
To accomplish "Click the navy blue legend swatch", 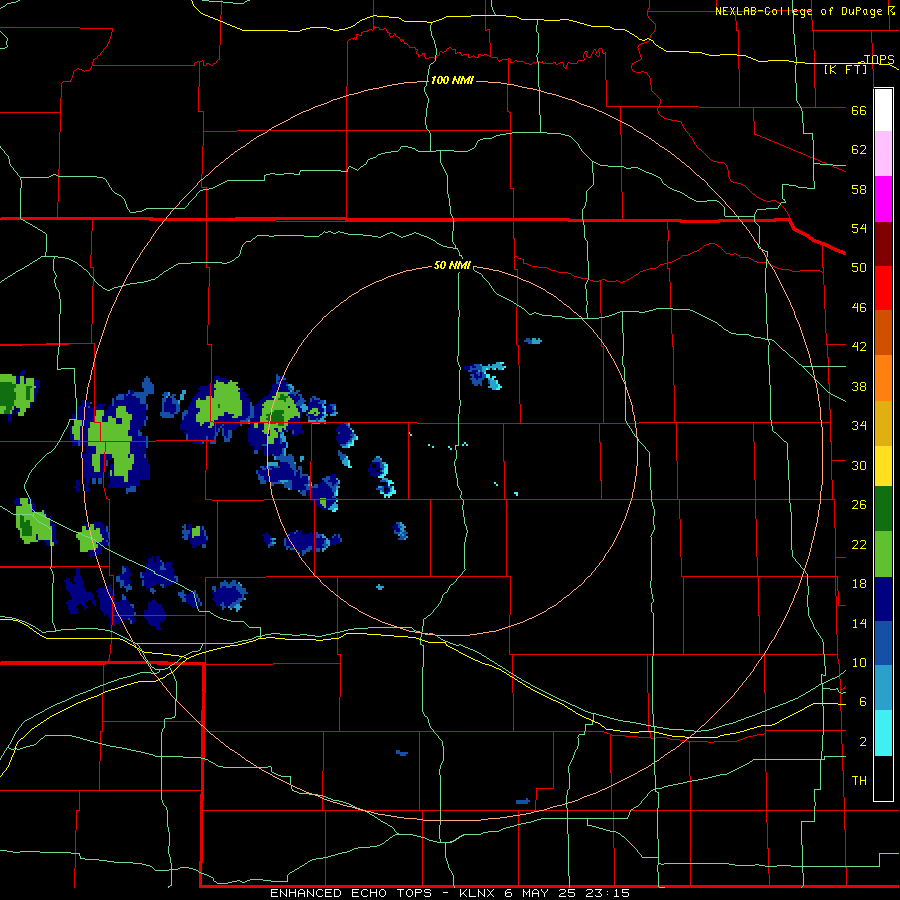I will [x=883, y=599].
